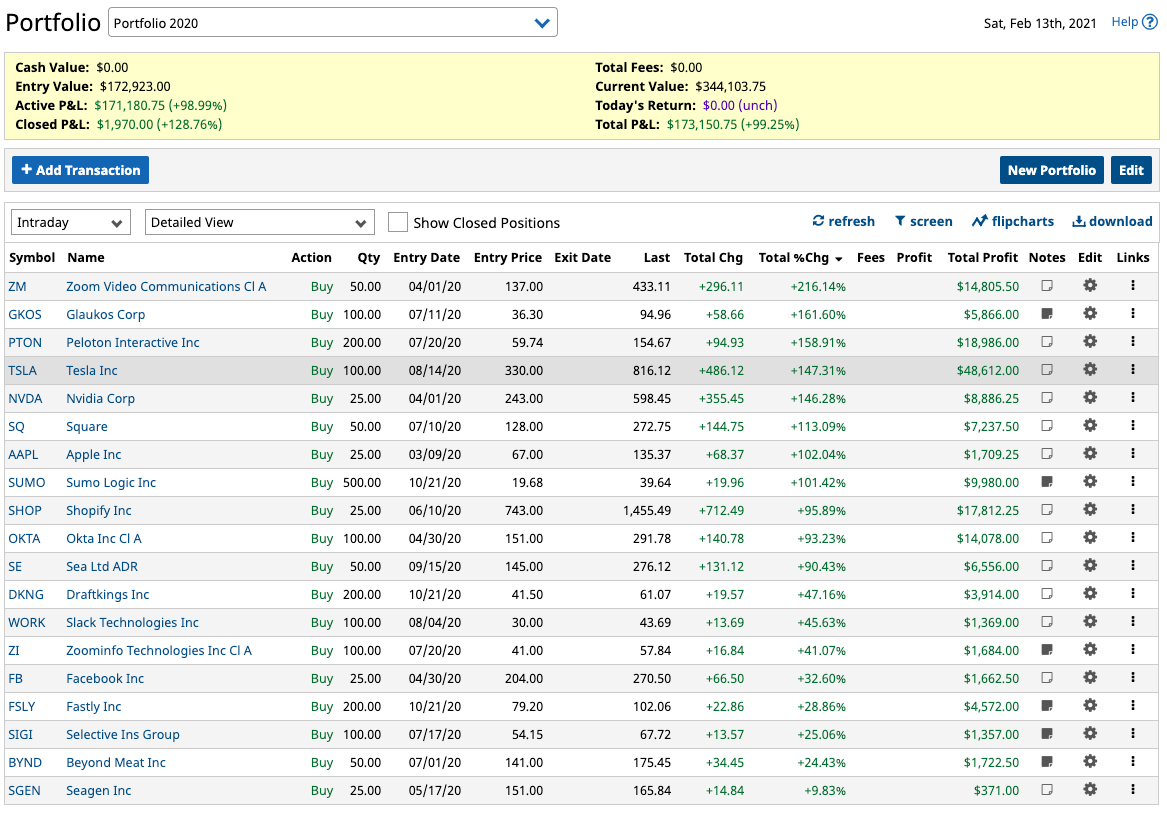
Task: Open the Help question mark link
Action: tap(1134, 22)
